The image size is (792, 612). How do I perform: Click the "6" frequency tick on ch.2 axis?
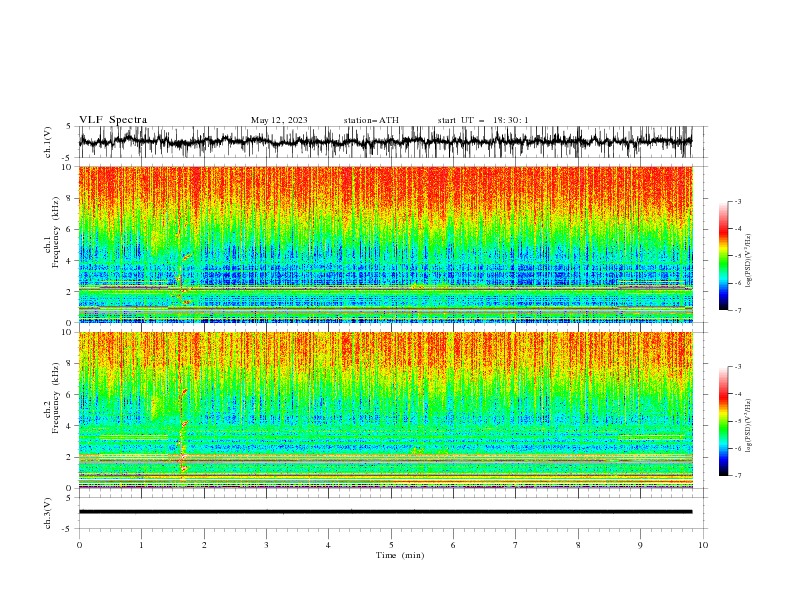(x=71, y=395)
